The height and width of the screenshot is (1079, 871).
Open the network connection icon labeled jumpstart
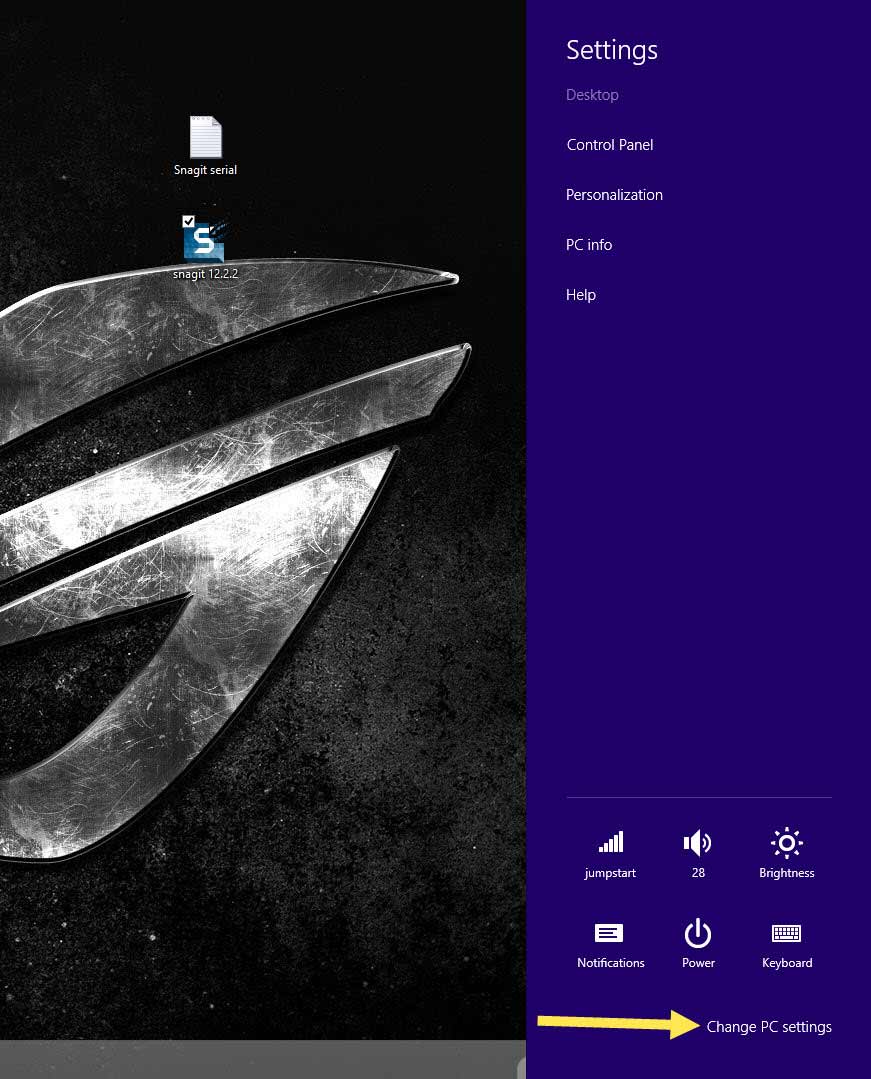tap(610, 843)
